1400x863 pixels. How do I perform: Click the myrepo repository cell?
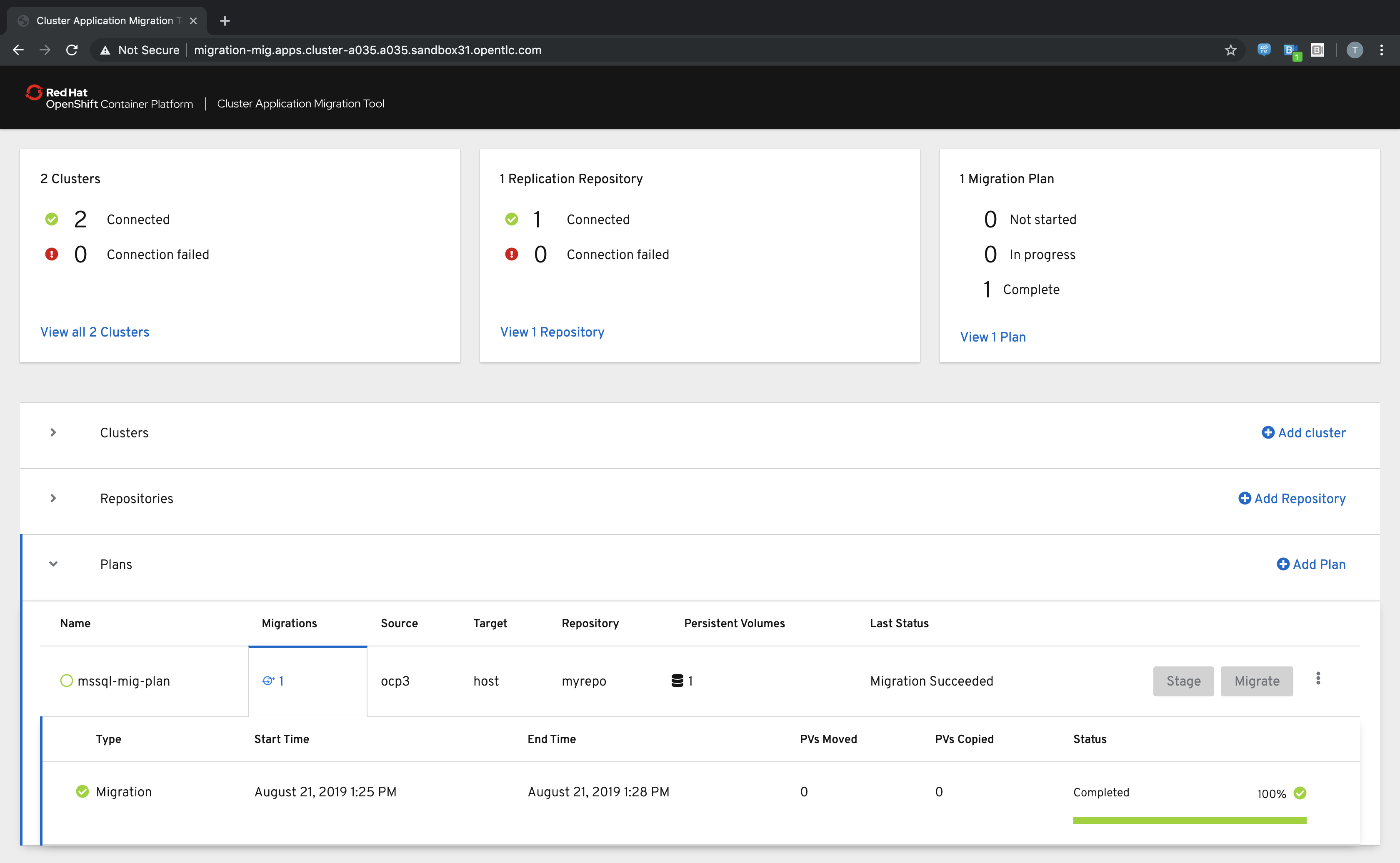583,681
